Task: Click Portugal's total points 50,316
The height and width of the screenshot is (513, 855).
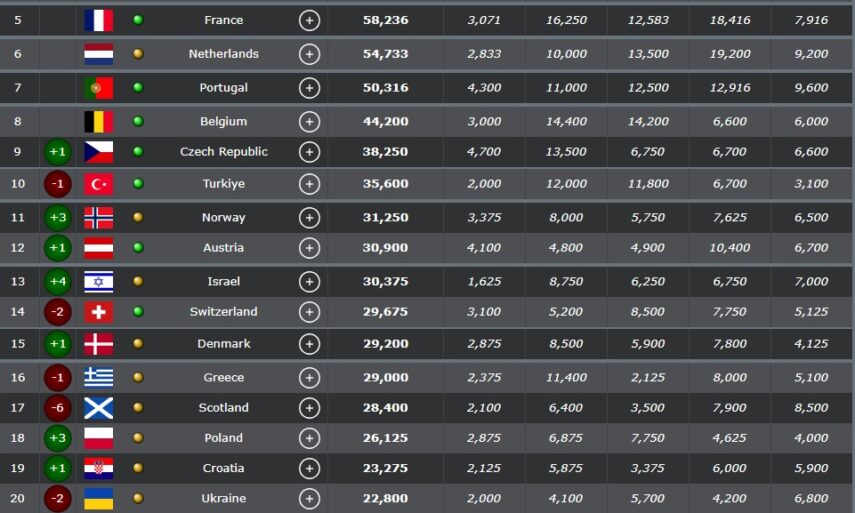Action: click(385, 88)
